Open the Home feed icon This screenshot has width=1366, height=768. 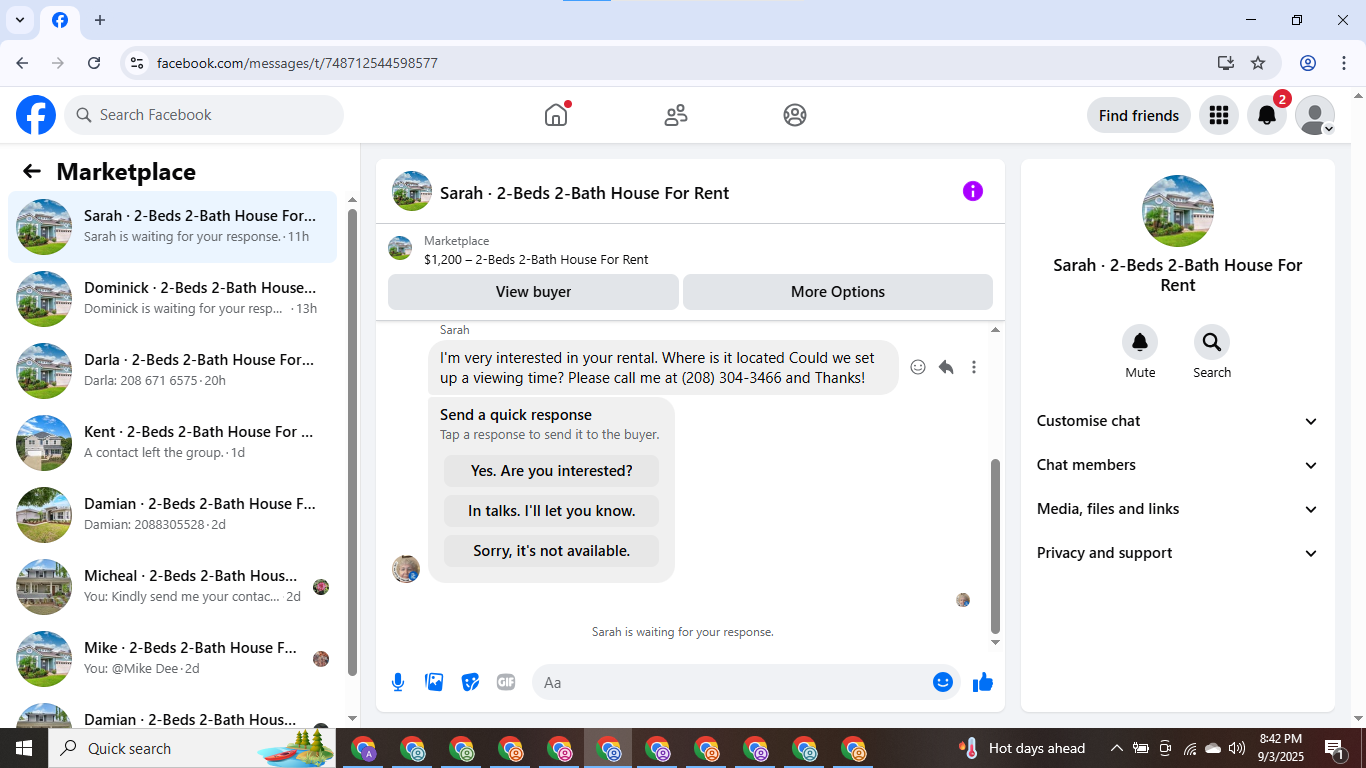(x=556, y=115)
